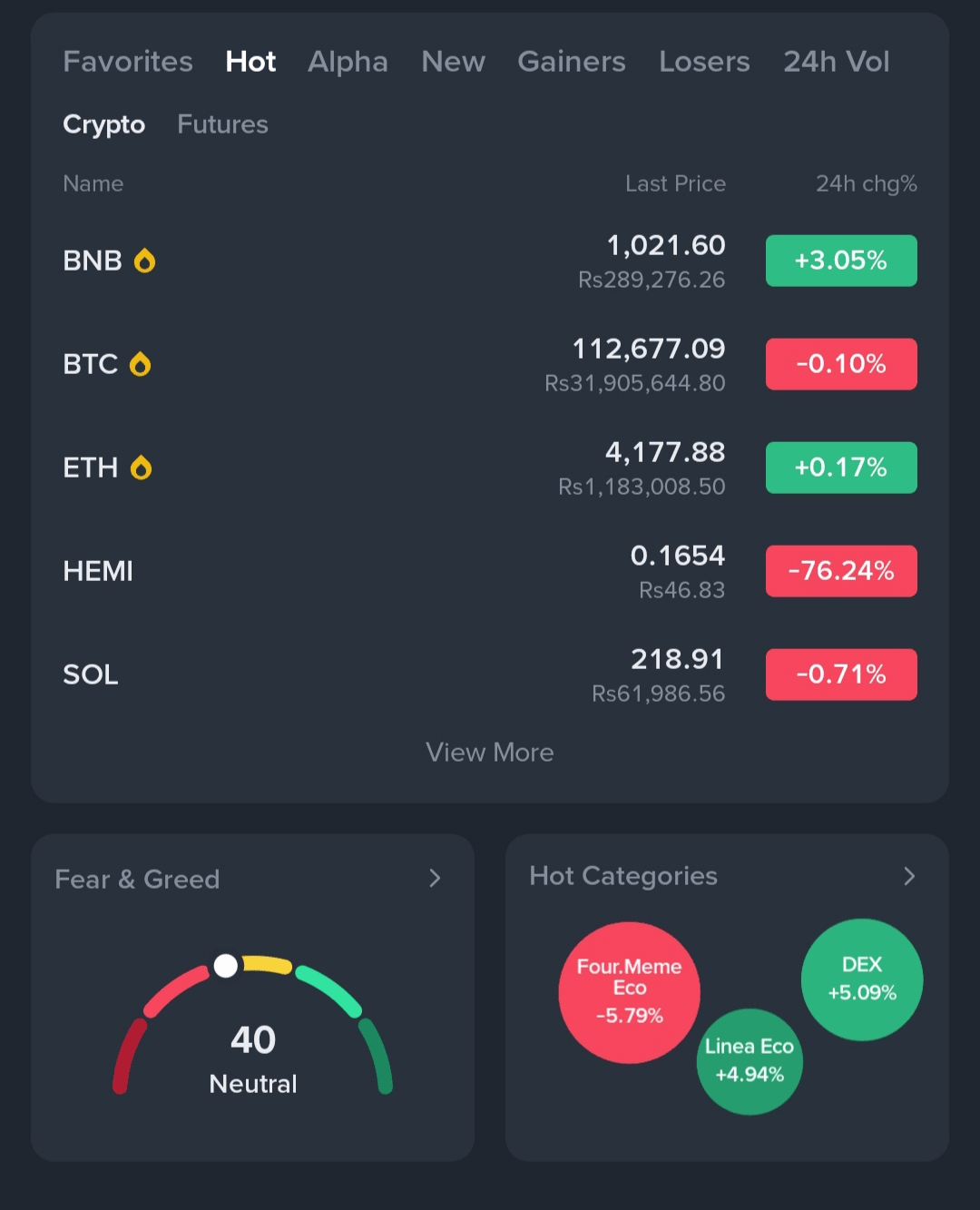Tap the hot flame icon beside ETH
This screenshot has width=980, height=1210.
click(x=141, y=468)
